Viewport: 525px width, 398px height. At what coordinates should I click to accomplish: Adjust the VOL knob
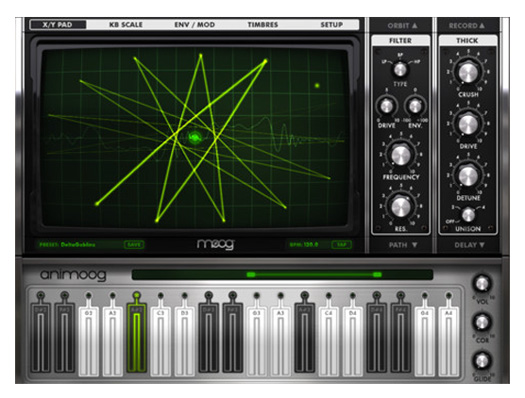(482, 284)
